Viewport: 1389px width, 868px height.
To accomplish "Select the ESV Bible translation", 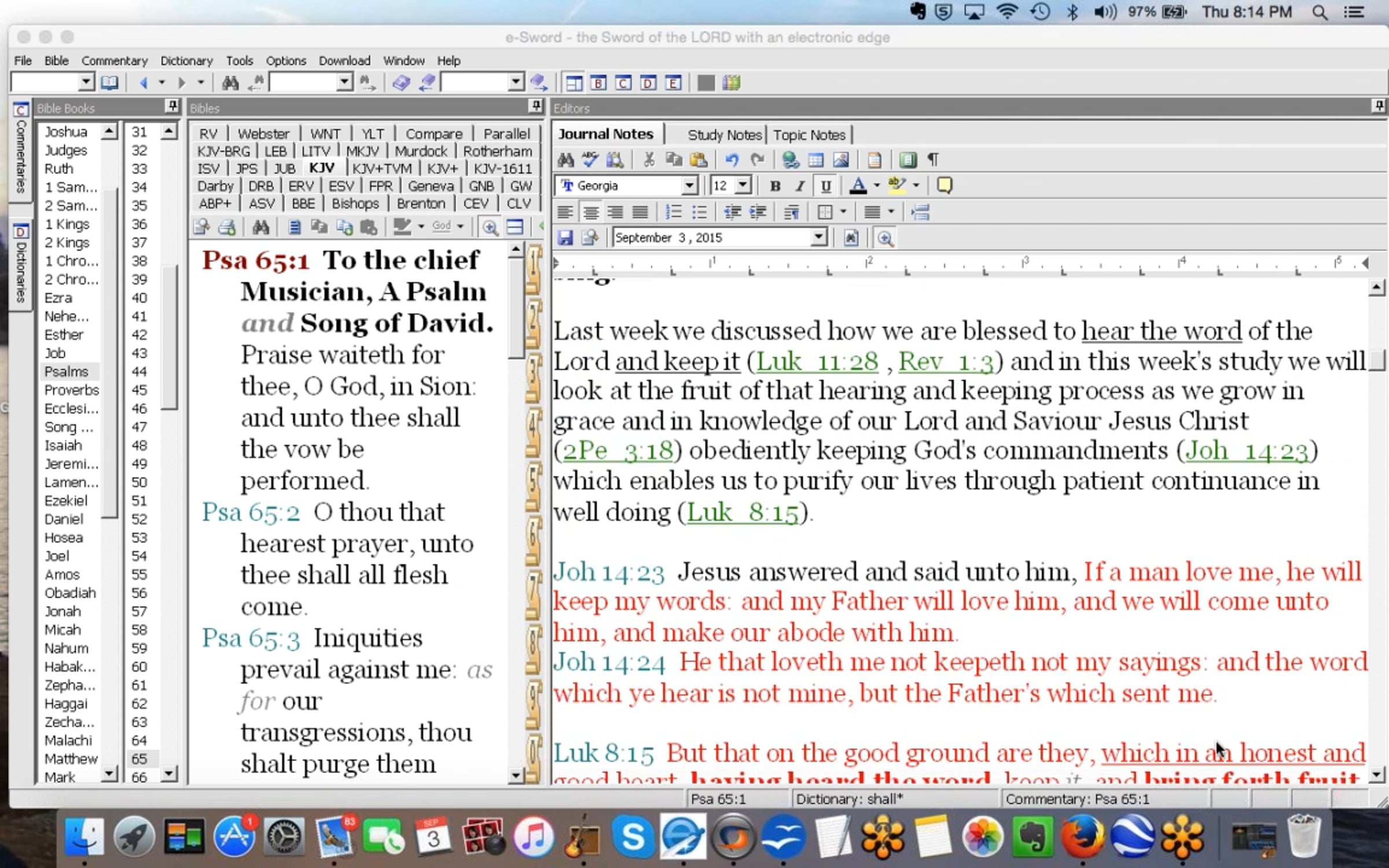I will pos(341,186).
